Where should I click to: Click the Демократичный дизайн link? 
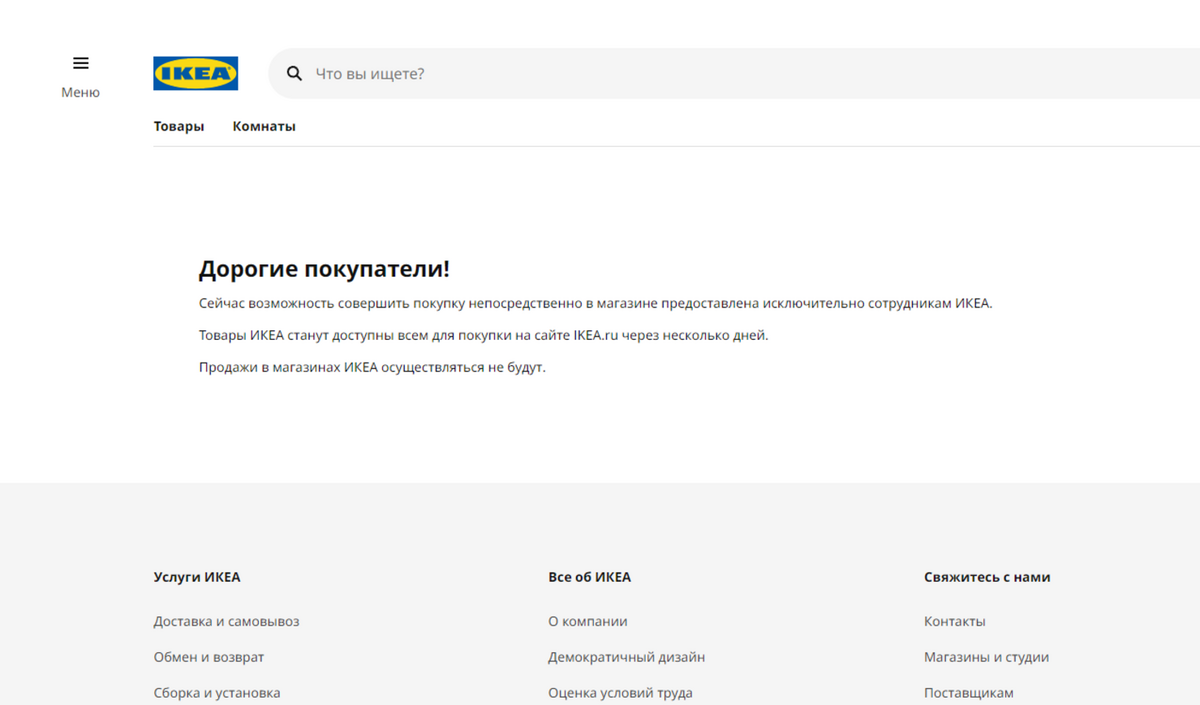coord(626,657)
